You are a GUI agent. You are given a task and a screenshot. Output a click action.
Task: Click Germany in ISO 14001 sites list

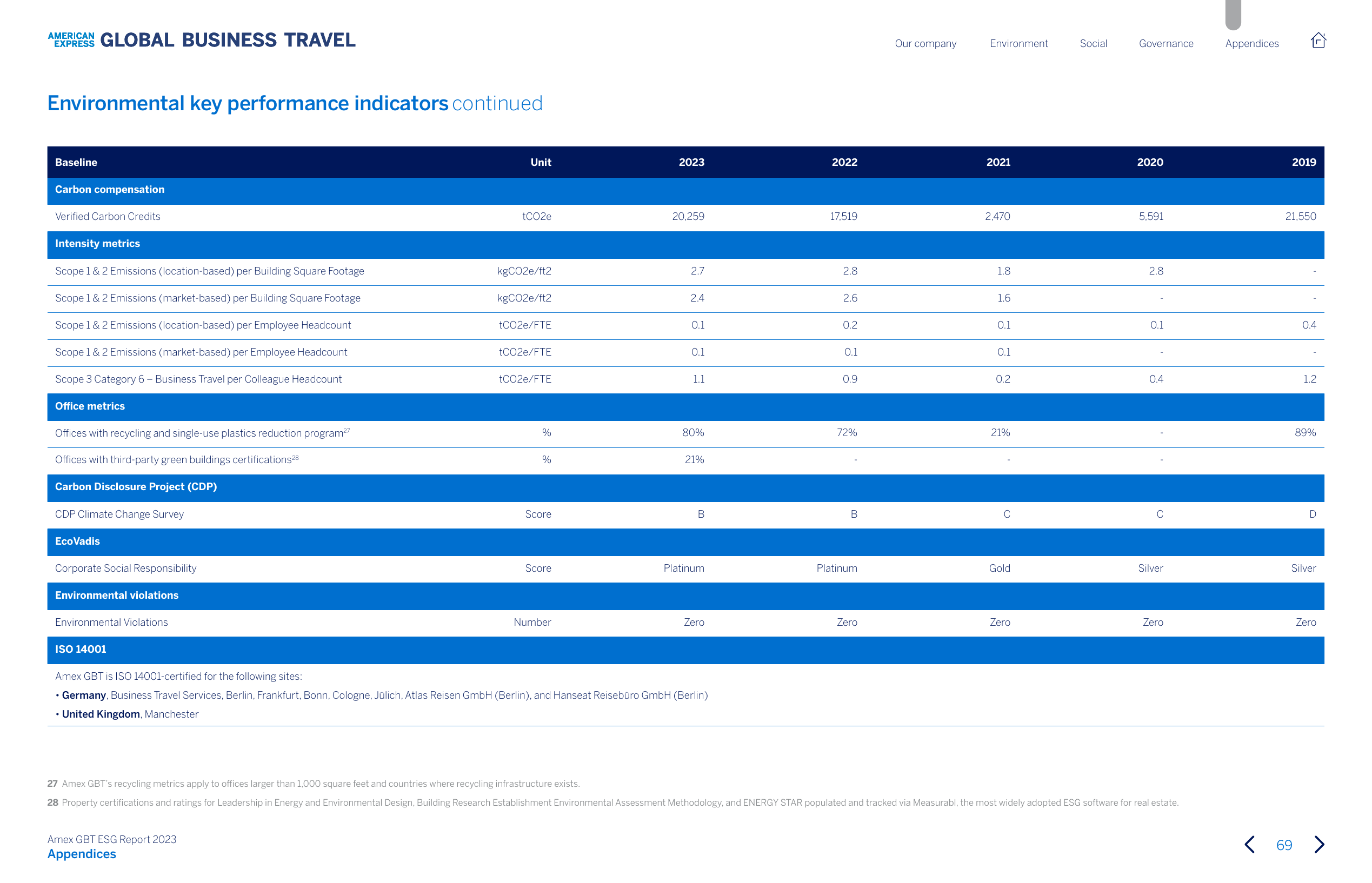84,695
